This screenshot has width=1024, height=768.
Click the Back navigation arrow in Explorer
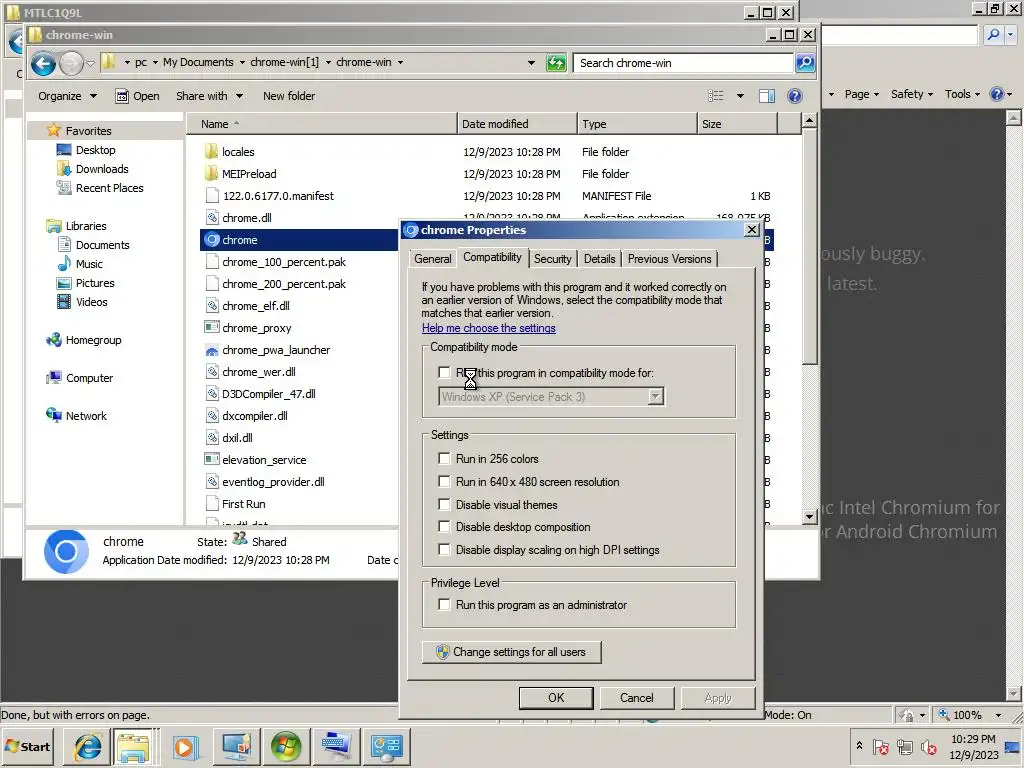[43, 63]
